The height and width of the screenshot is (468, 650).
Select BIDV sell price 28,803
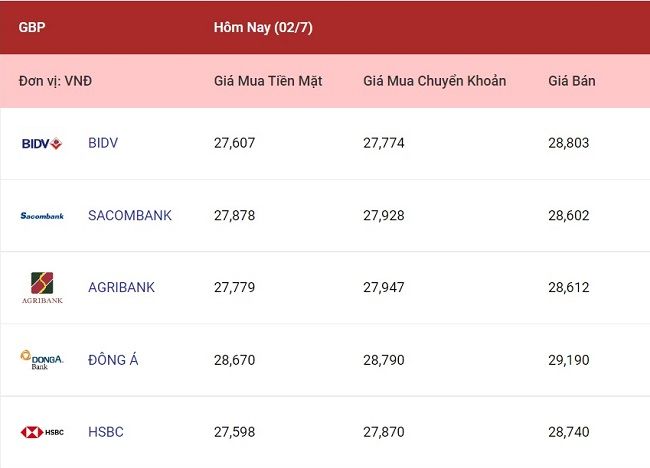point(568,143)
